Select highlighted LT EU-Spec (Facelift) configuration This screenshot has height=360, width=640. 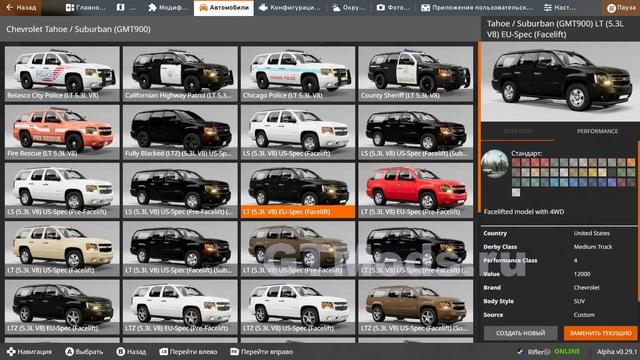(x=298, y=191)
